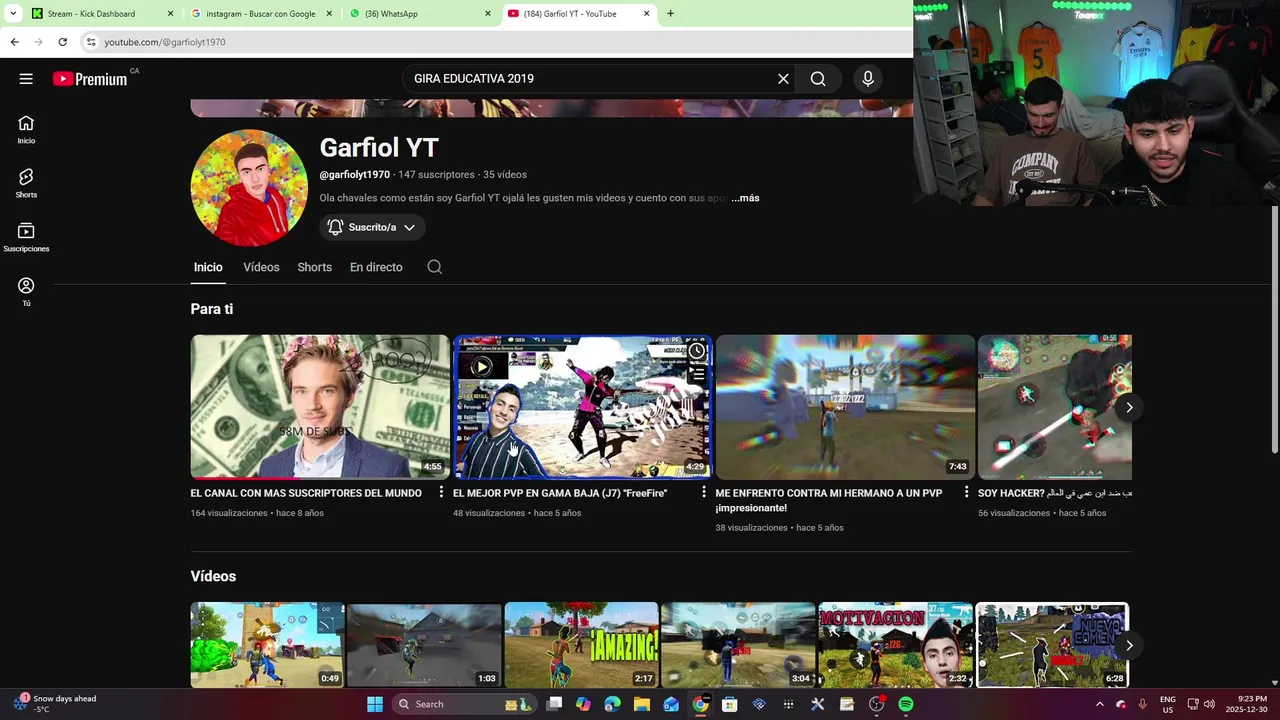
Task: Open Suscripciones from the sidebar
Action: pyautogui.click(x=26, y=237)
